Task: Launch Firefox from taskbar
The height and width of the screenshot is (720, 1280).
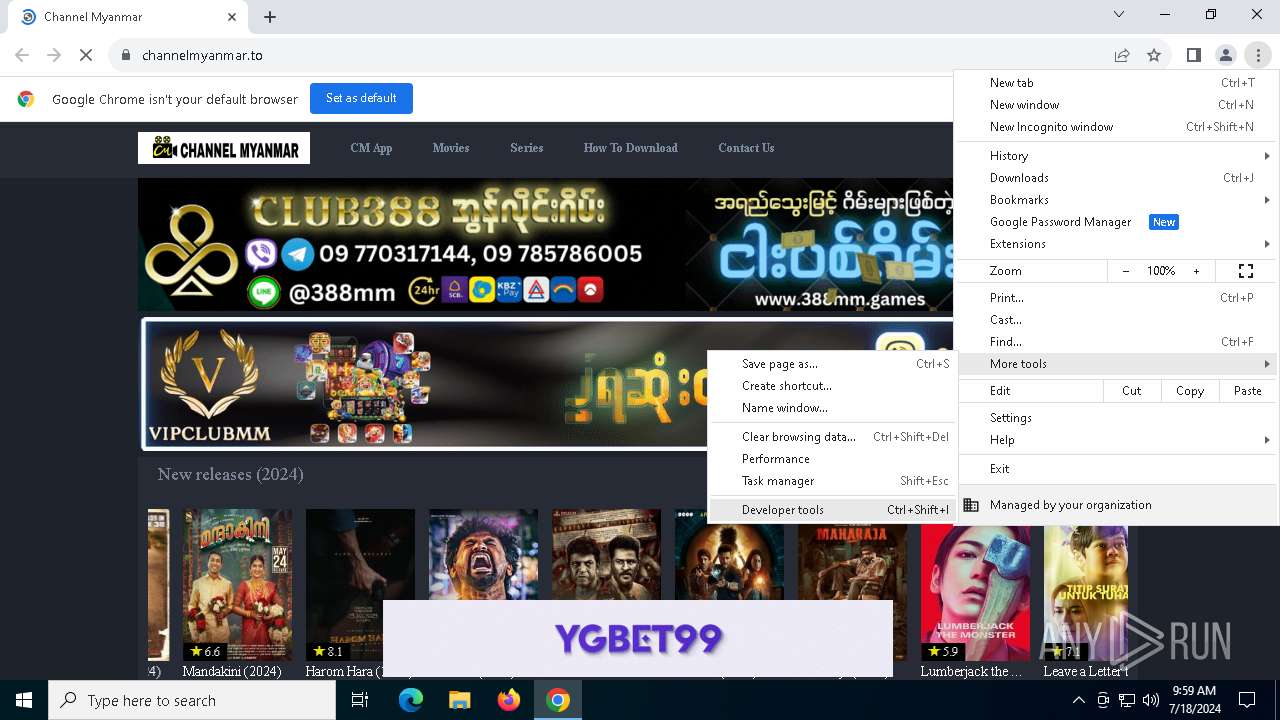Action: (509, 700)
